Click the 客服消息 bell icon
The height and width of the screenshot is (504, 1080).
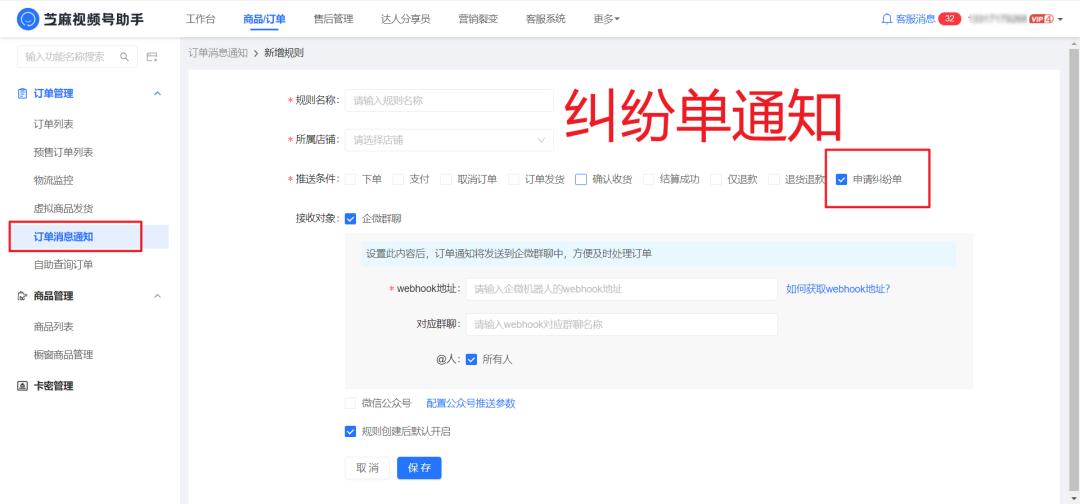(887, 19)
